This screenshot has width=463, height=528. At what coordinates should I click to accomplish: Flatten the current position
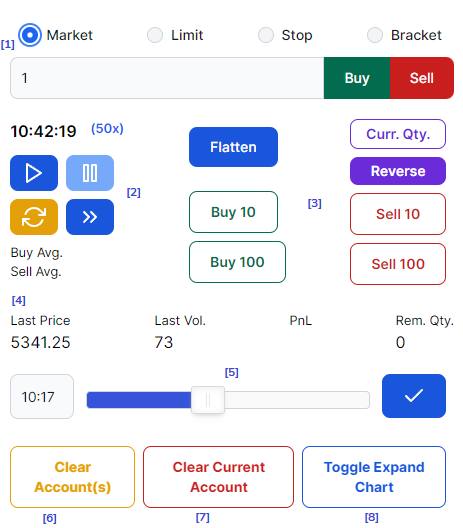(x=233, y=147)
